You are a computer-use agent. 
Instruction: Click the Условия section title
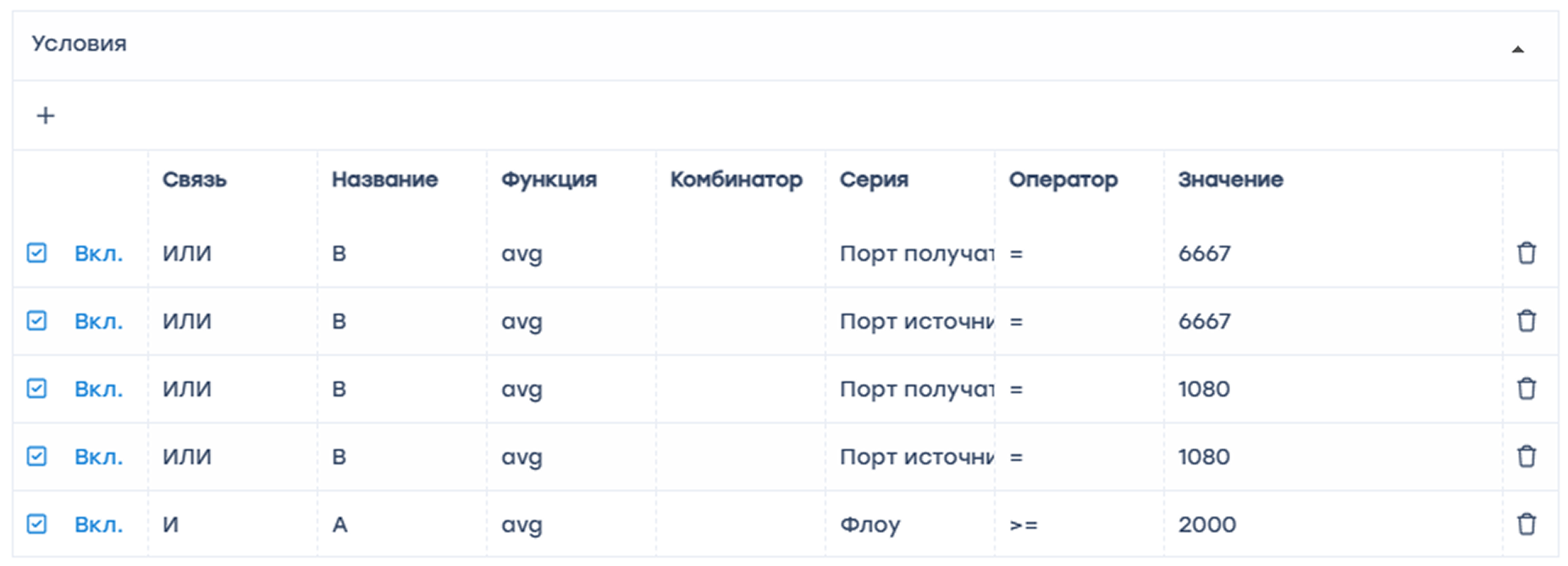[x=79, y=44]
